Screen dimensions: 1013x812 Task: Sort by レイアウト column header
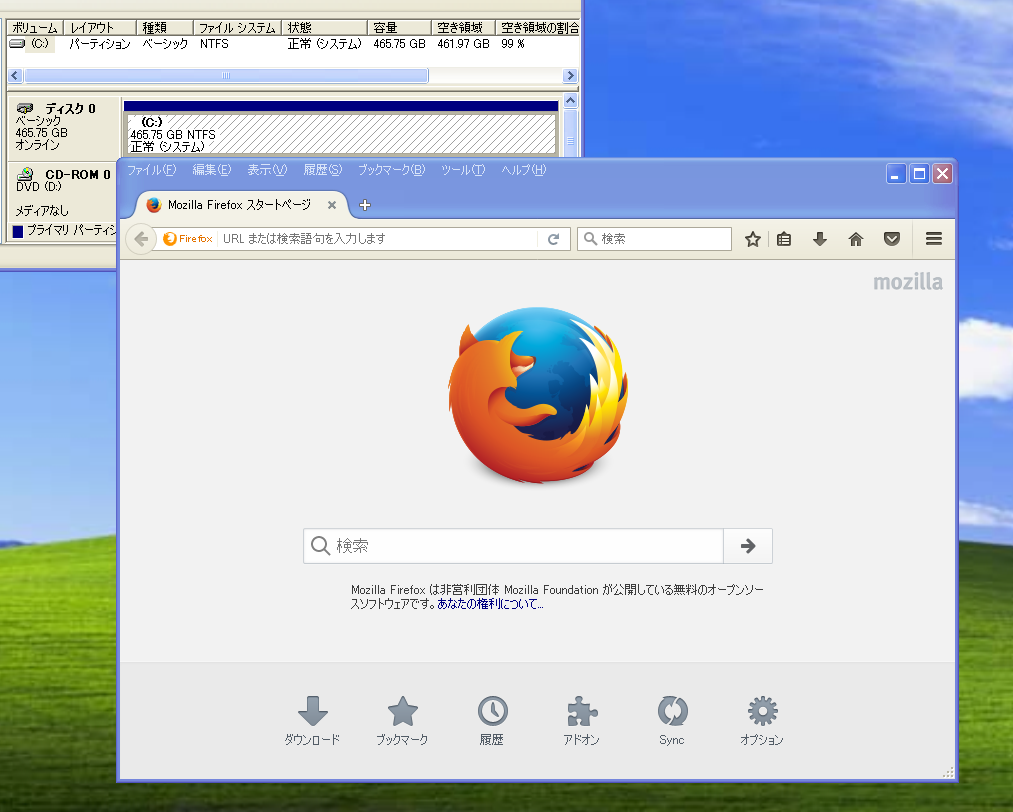click(100, 28)
